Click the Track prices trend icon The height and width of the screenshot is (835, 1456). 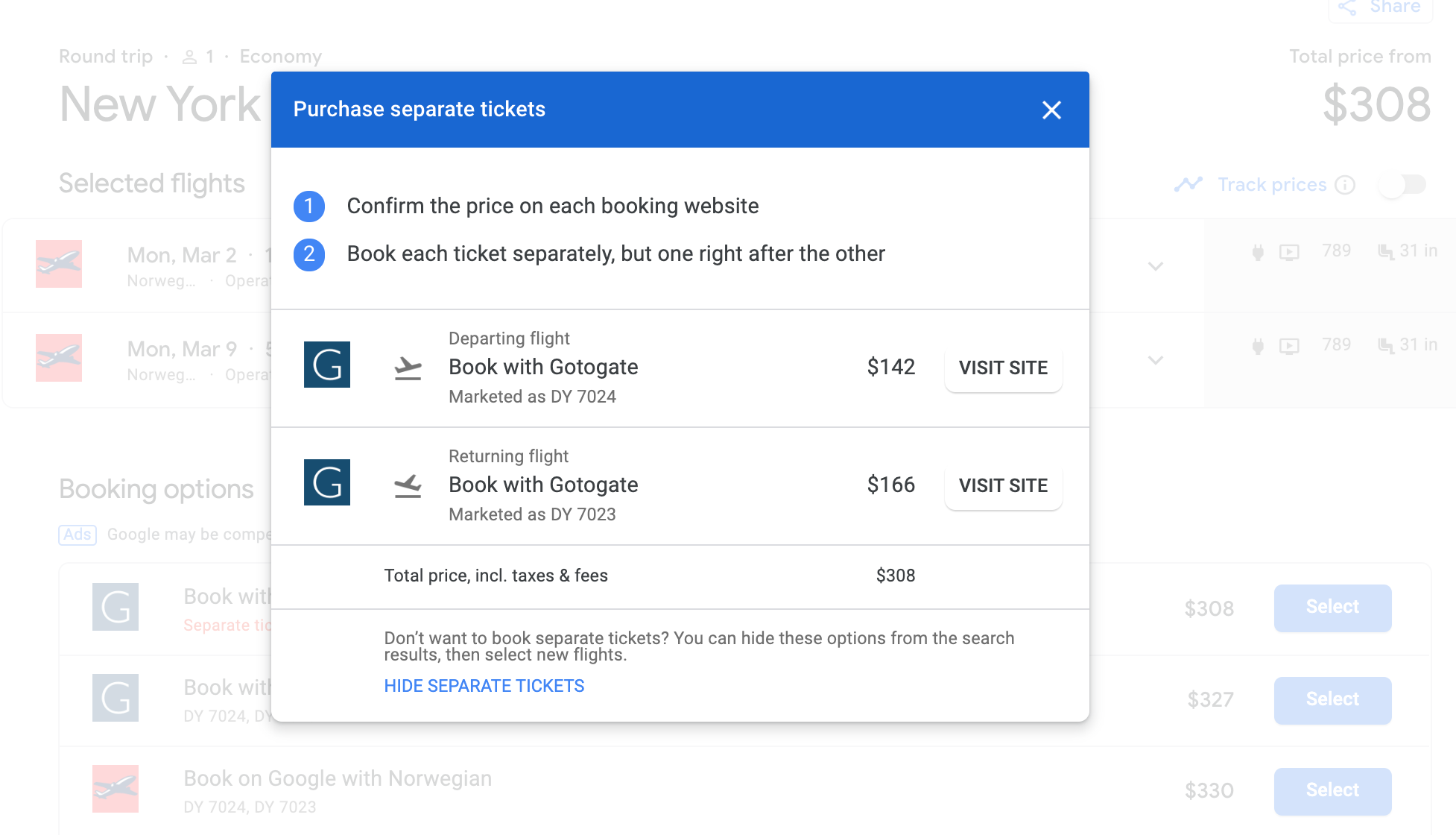(x=1188, y=184)
